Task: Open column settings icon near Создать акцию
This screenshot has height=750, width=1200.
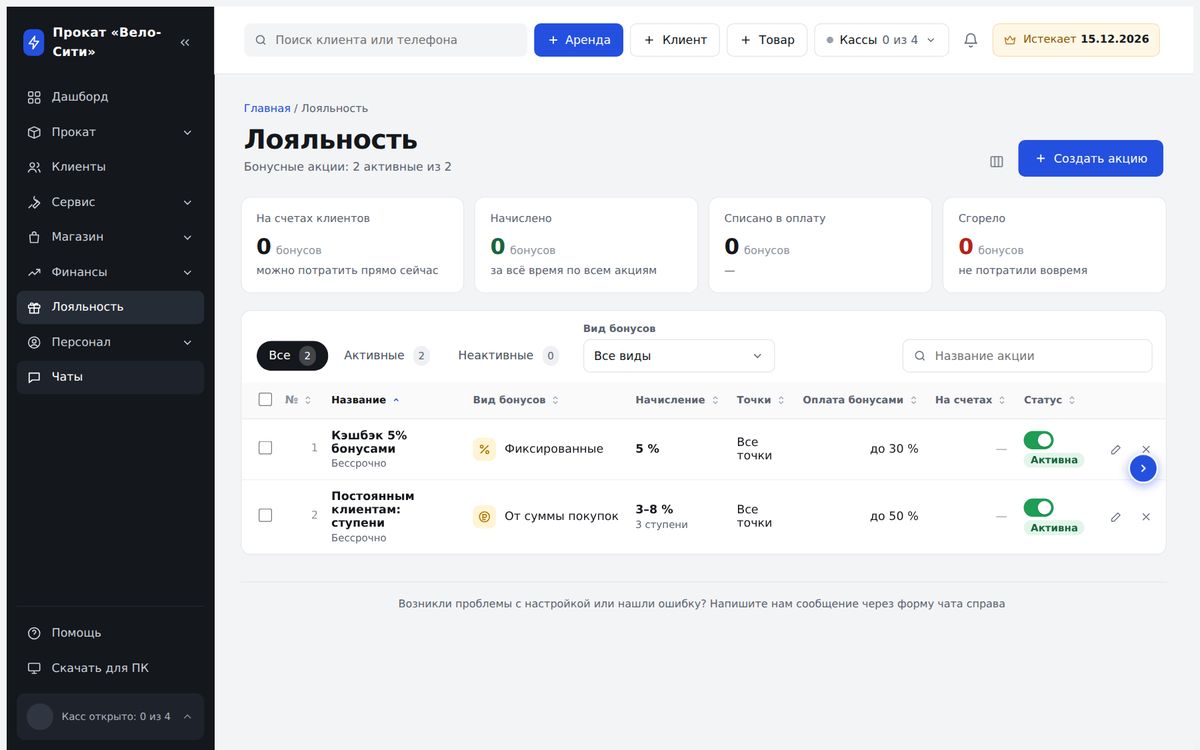Action: coord(996,161)
